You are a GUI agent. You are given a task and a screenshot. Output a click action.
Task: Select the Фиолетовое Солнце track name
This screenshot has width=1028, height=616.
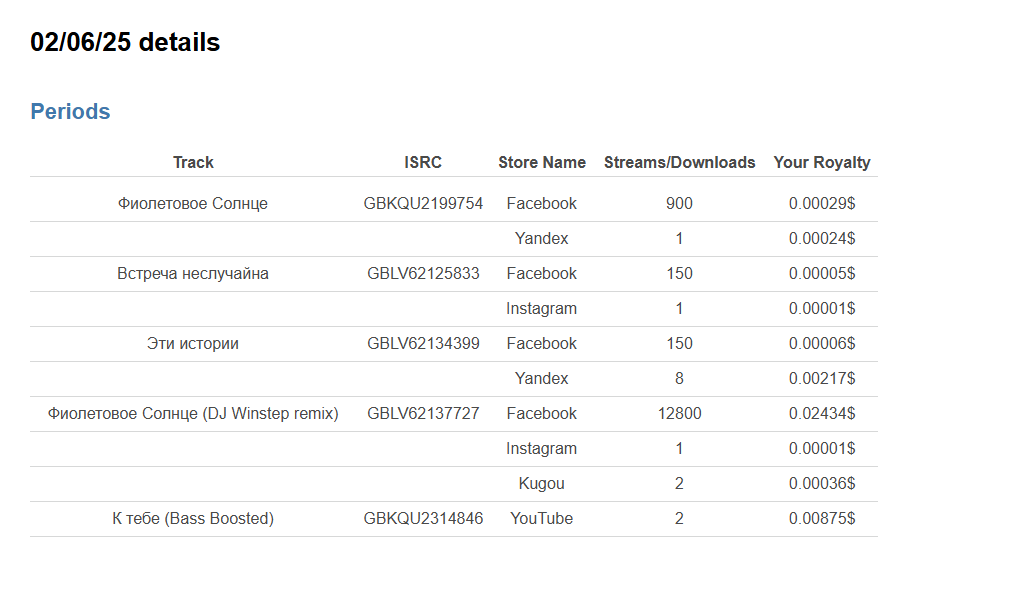pos(193,204)
